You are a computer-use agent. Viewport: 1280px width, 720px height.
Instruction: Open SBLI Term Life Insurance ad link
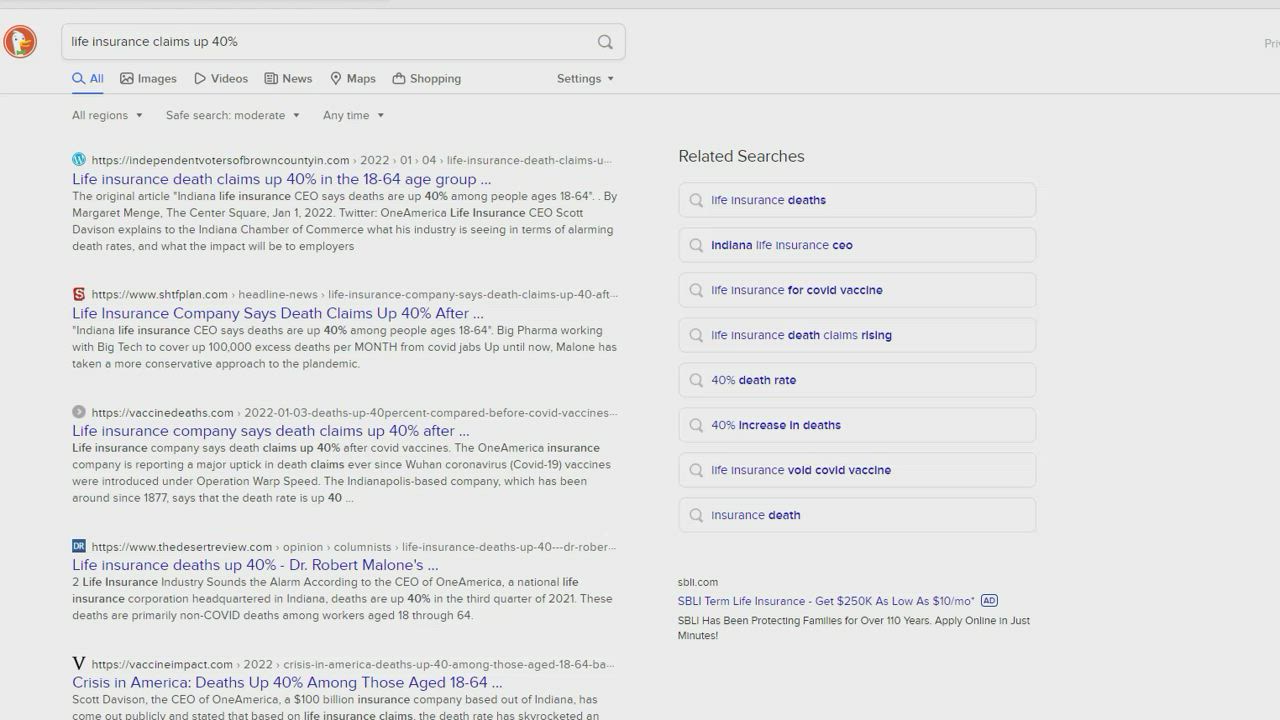(825, 601)
